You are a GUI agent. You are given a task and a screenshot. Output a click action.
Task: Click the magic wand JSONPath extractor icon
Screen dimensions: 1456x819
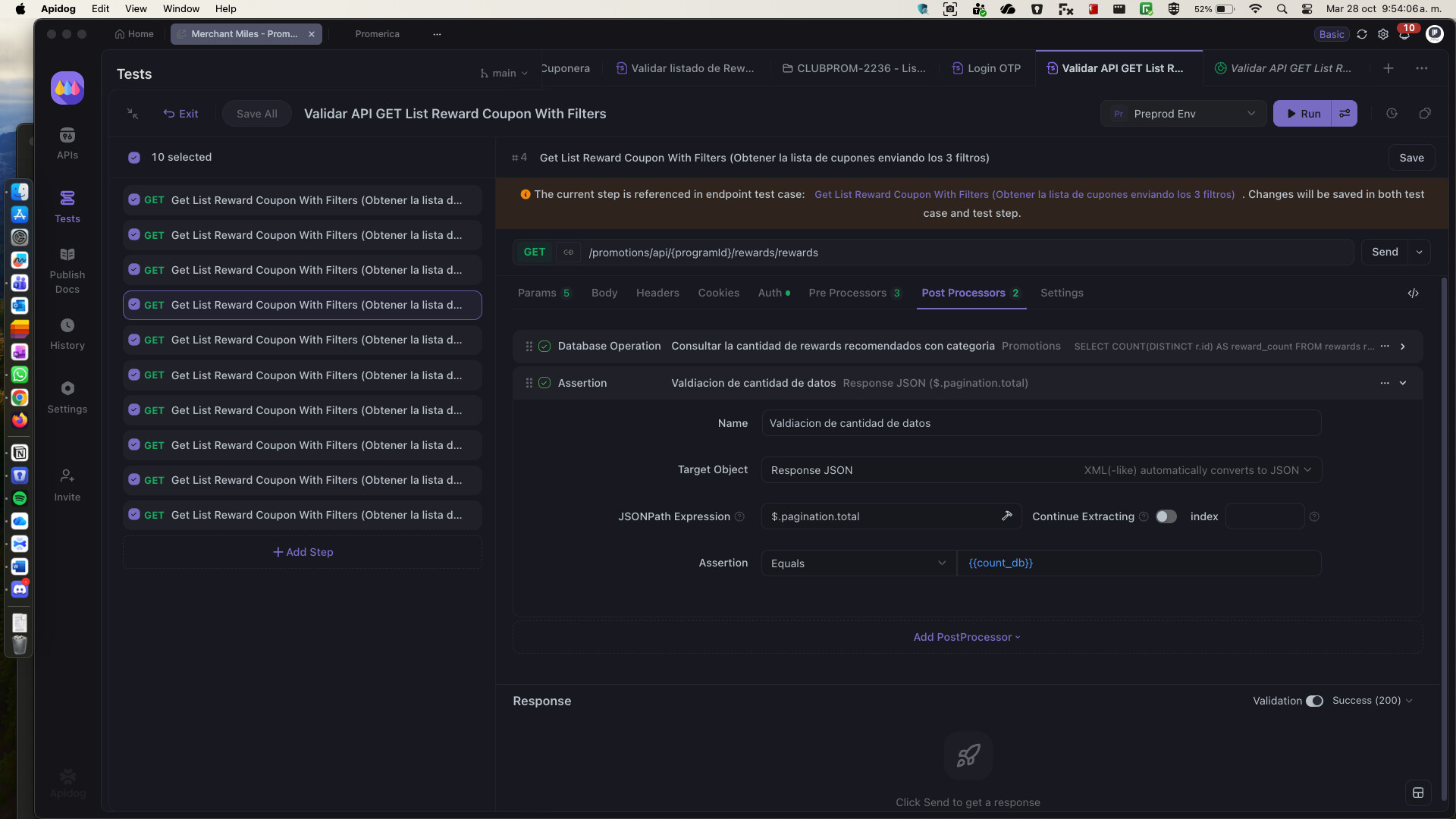[x=1006, y=516]
